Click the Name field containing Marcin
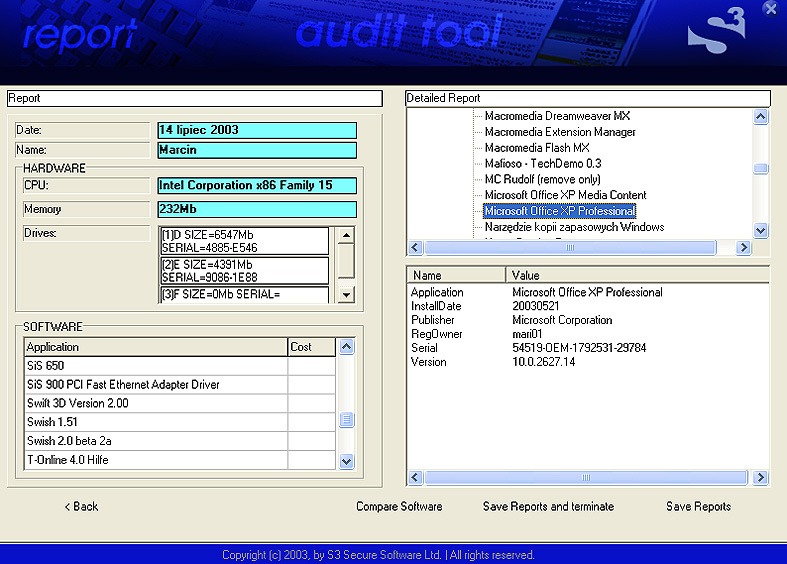787x564 pixels. point(257,150)
